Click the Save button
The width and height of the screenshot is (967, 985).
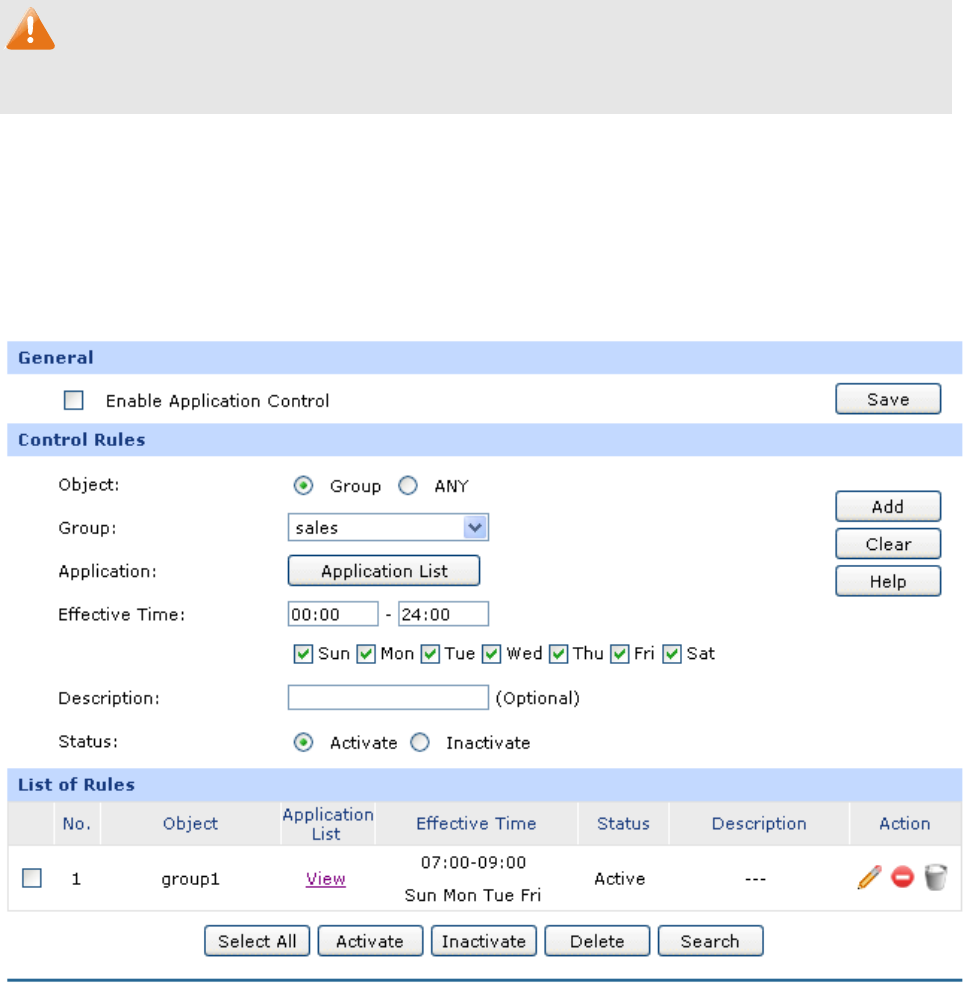click(x=888, y=399)
